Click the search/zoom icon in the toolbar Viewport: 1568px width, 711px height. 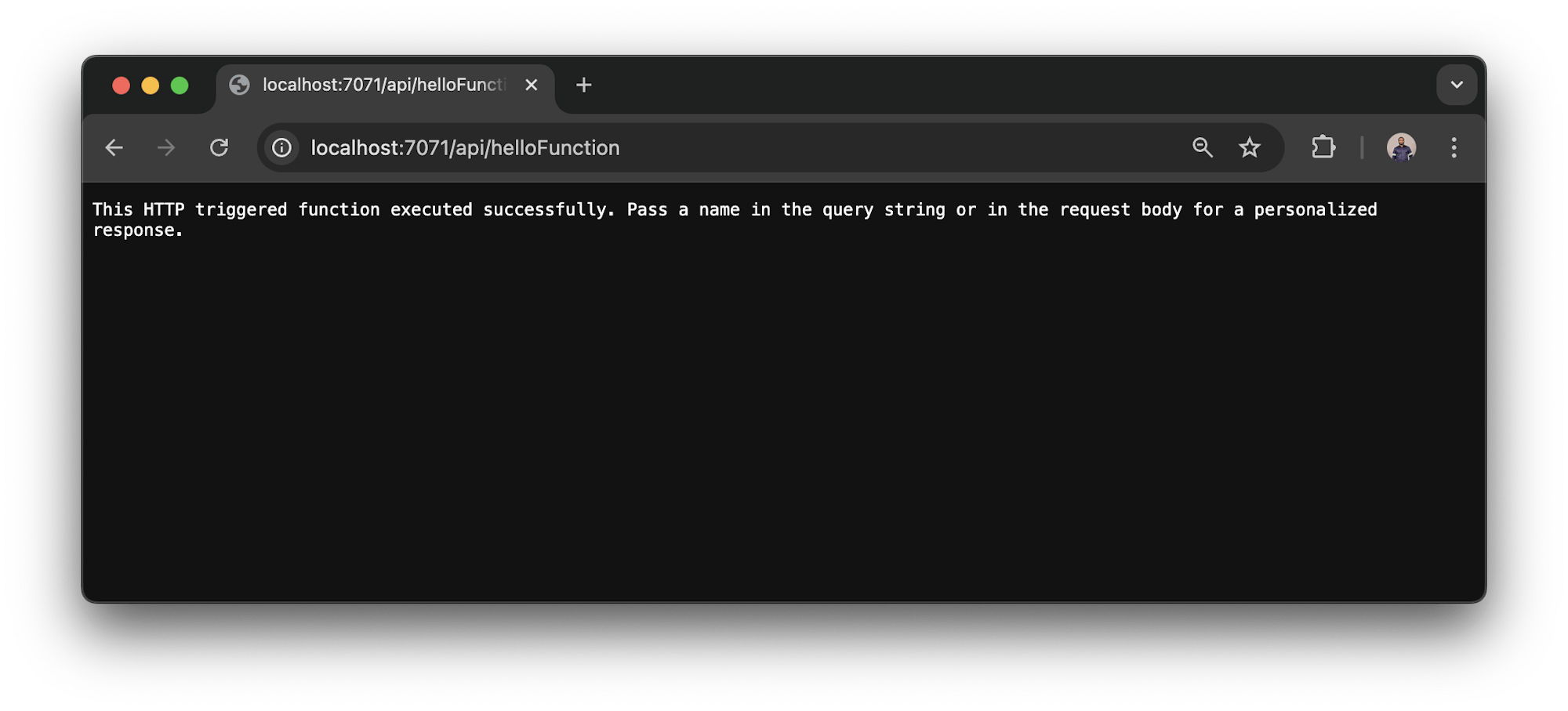click(1203, 147)
